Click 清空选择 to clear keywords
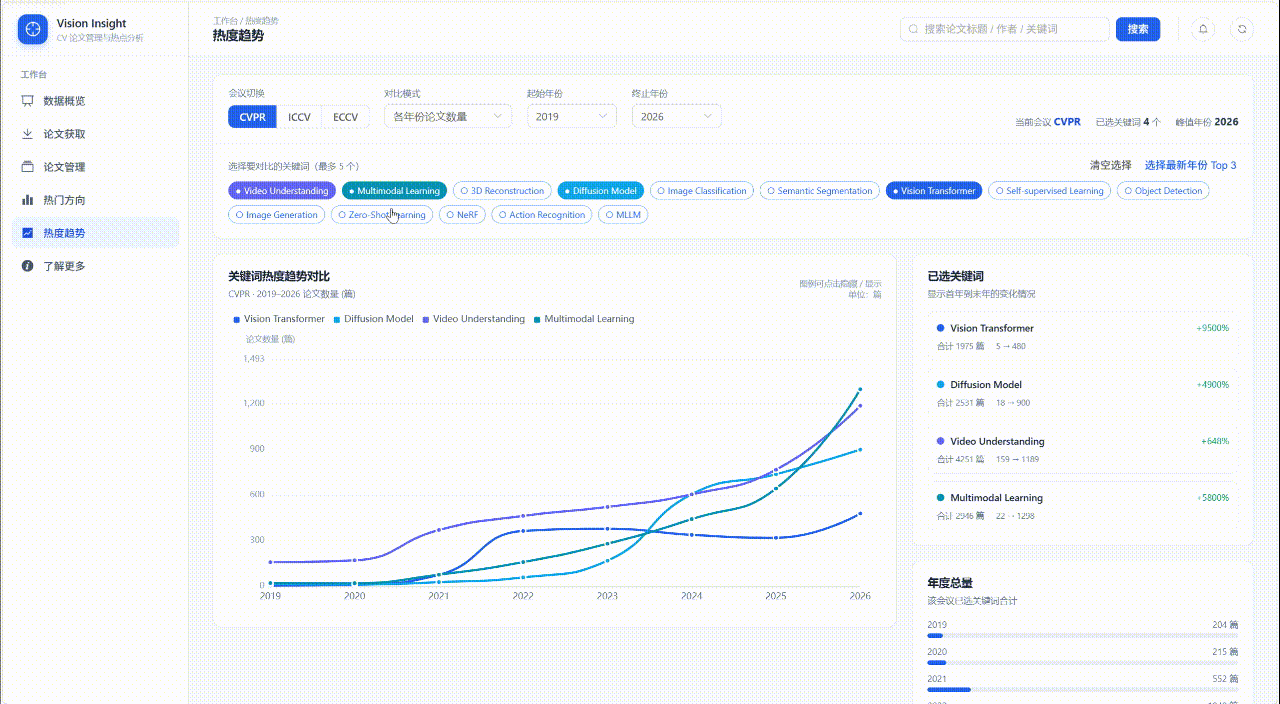1280x704 pixels. click(x=1111, y=165)
